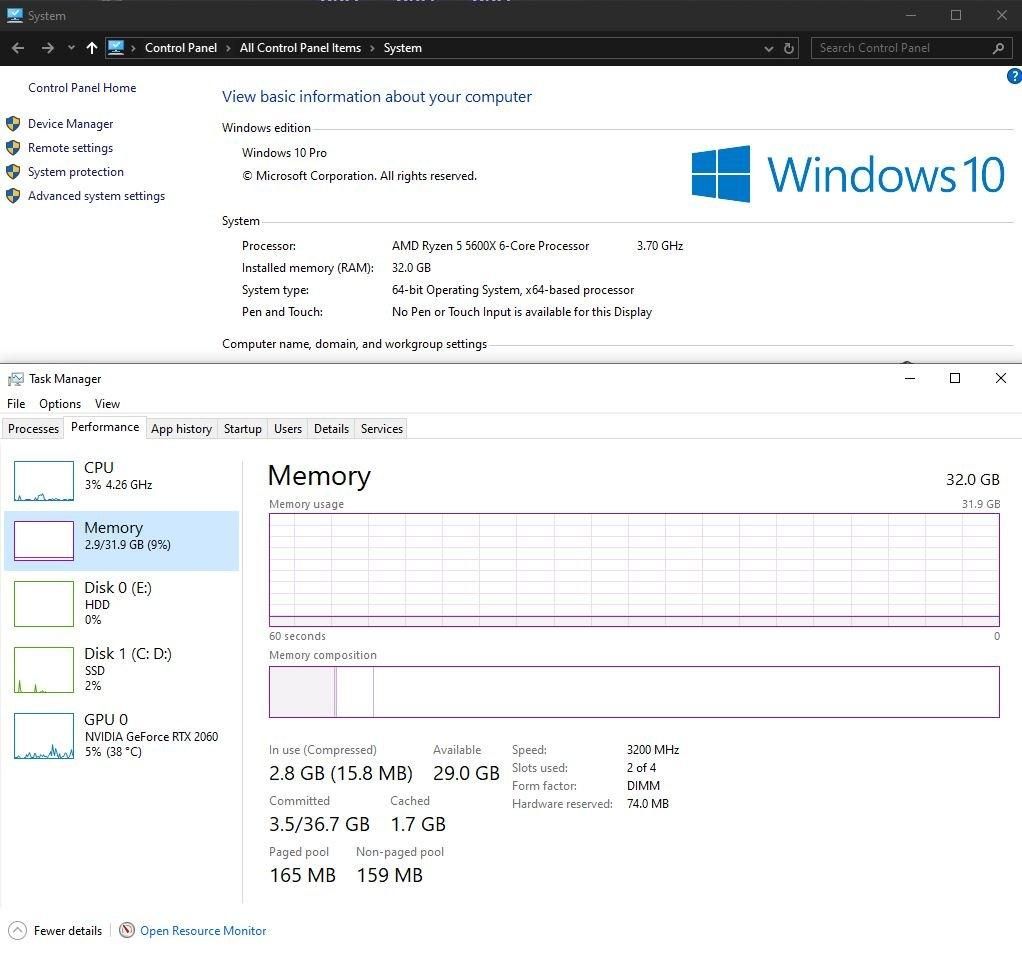The image size is (1022, 955).
Task: Open recent locations dropdown arrow
Action: pyautogui.click(x=71, y=48)
